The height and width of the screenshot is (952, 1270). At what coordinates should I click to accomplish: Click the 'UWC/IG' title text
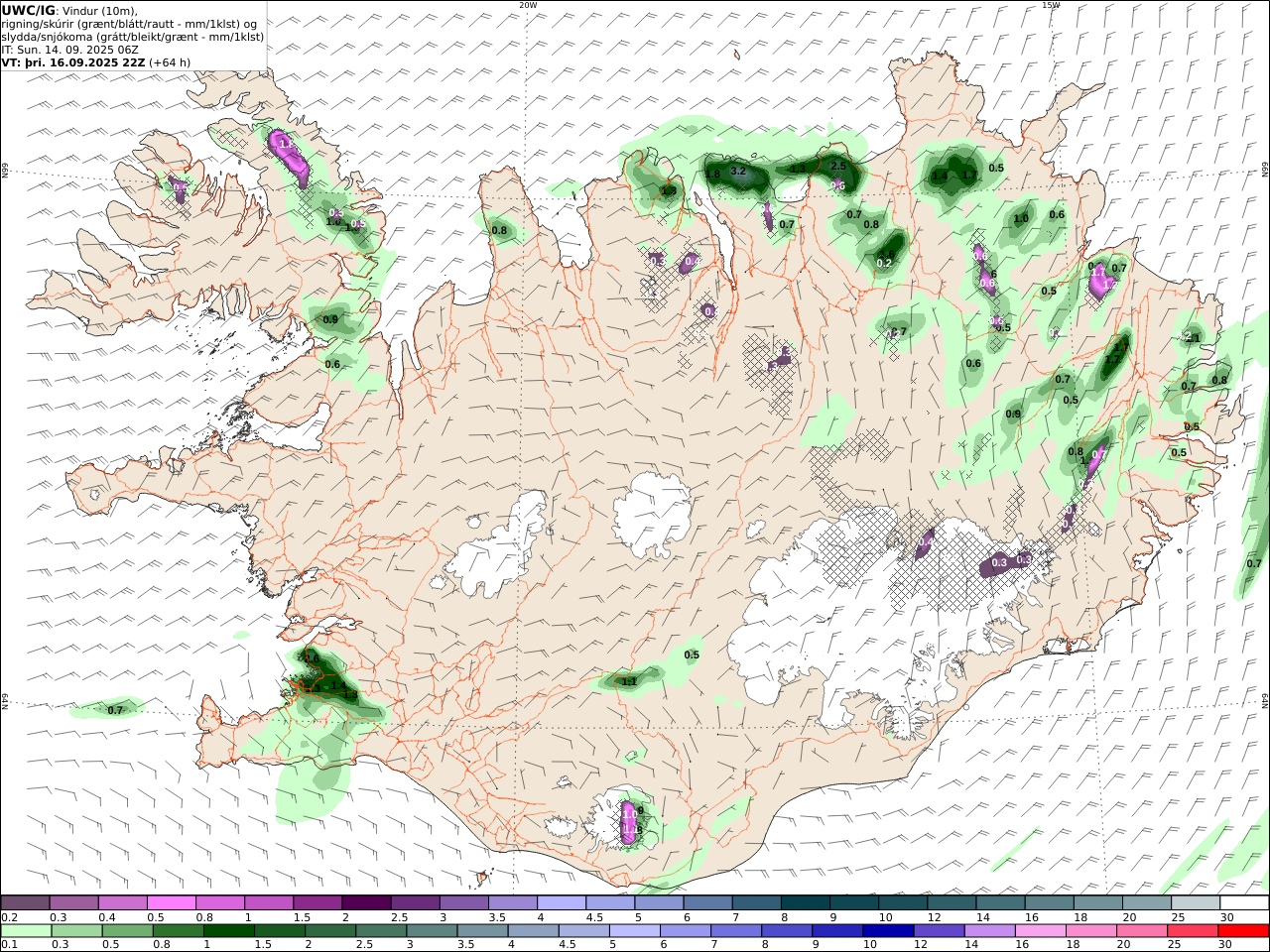[x=27, y=10]
